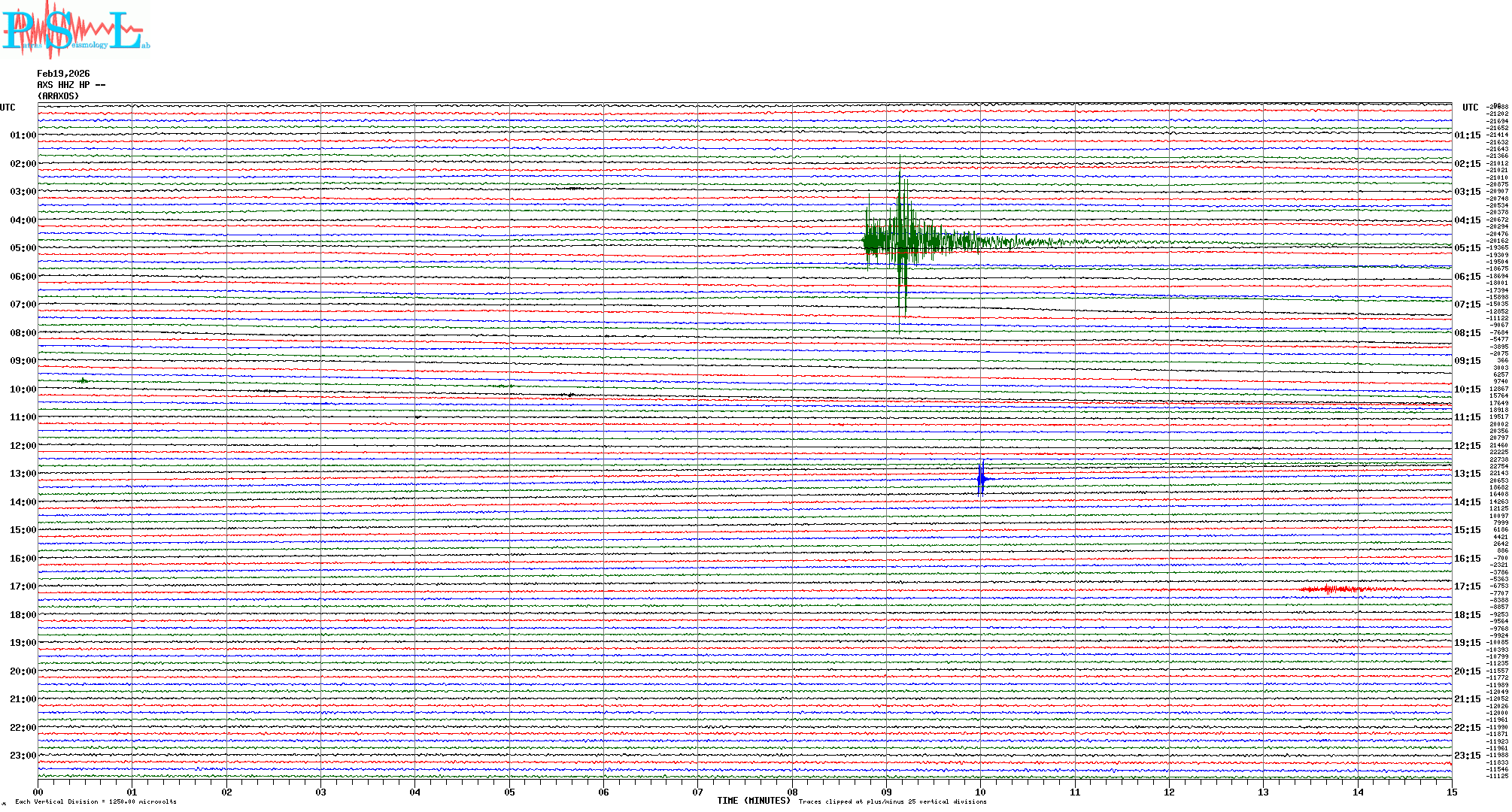
Task: Click the 17:15 time label on right
Action: click(x=1467, y=586)
